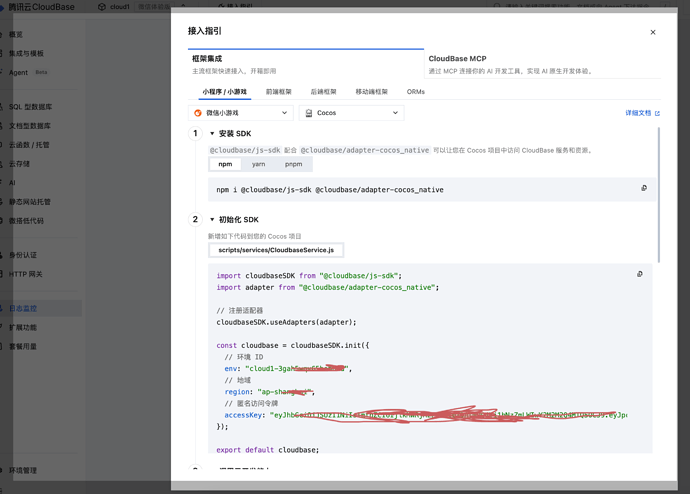Click the @cloudbase/adapter-cocos_native inline code tag
690x494 pixels.
[x=365, y=150]
